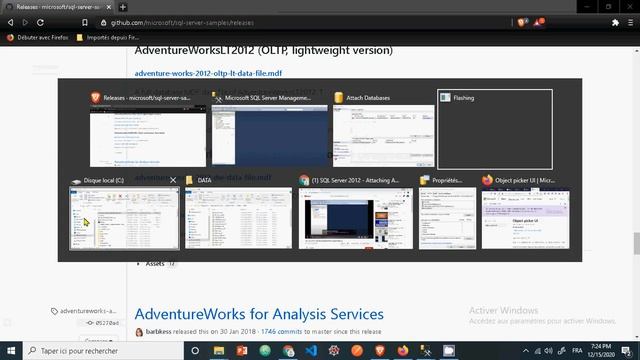Open the Brave hamburger menu
640x360 pixels.
pyautogui.click(x=630, y=23)
